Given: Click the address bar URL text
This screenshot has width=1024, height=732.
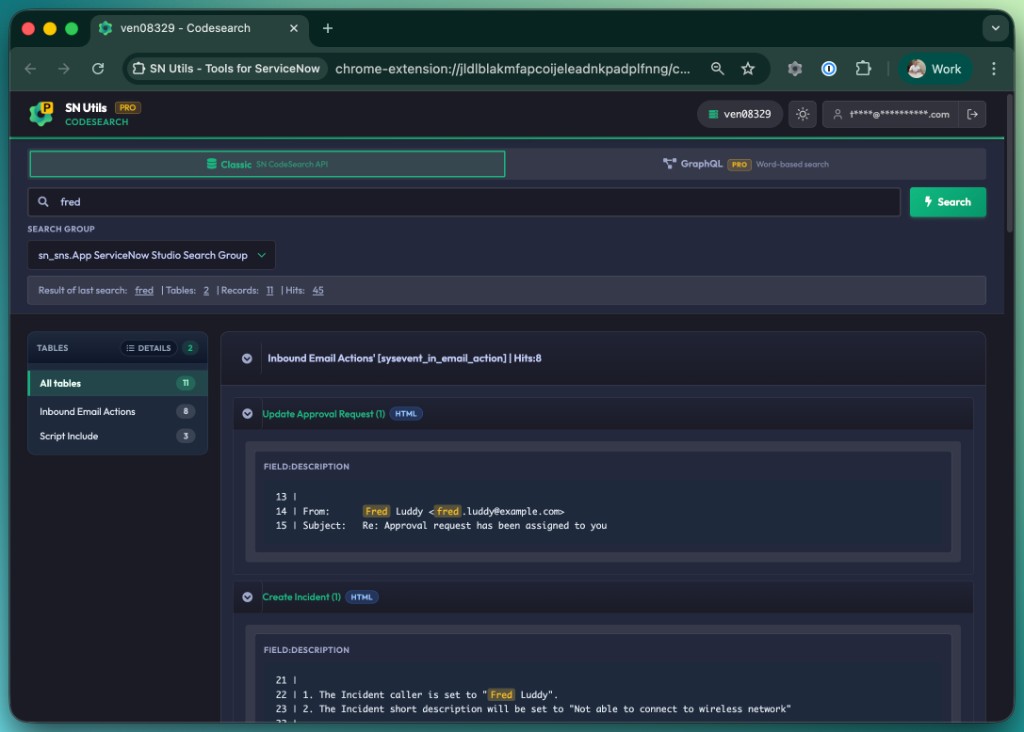Looking at the screenshot, I should tap(513, 69).
